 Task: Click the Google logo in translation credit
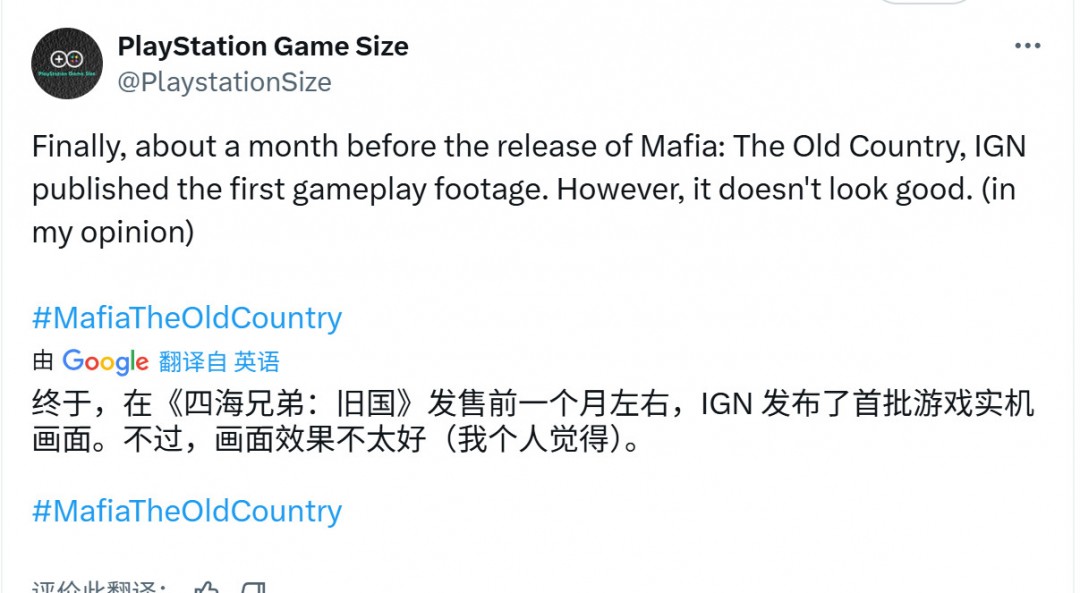(105, 361)
